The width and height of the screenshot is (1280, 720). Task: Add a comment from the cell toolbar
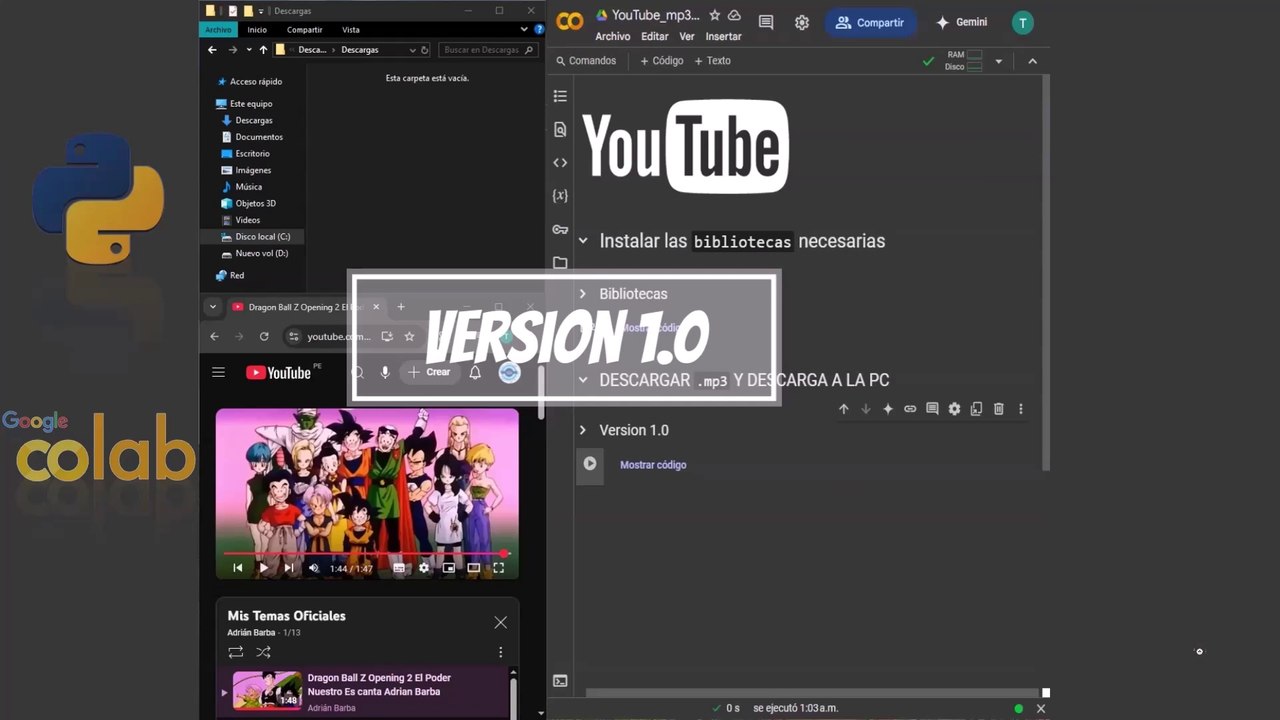tap(932, 409)
